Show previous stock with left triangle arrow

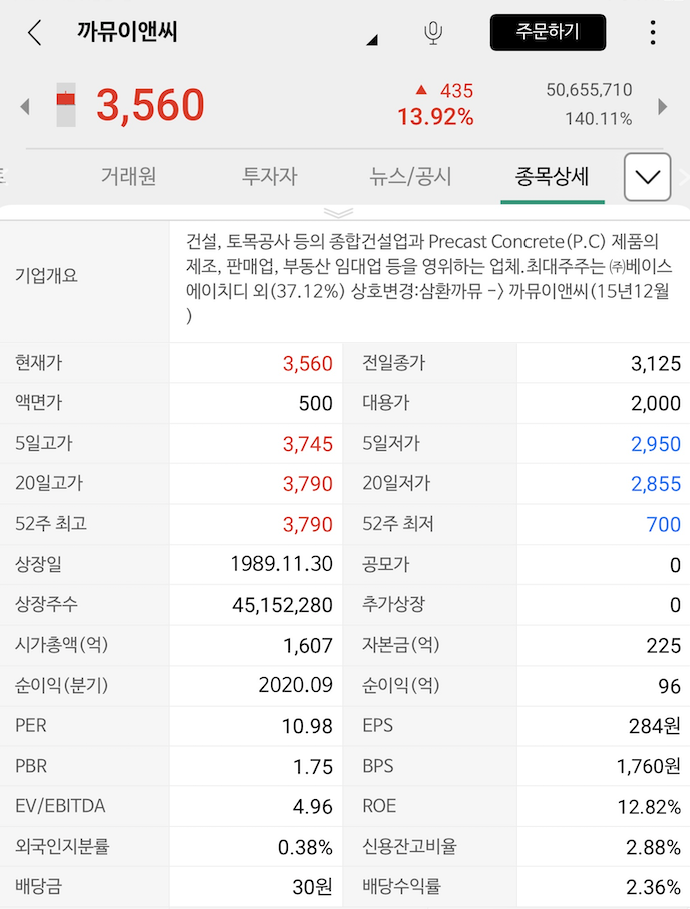pos(25,107)
